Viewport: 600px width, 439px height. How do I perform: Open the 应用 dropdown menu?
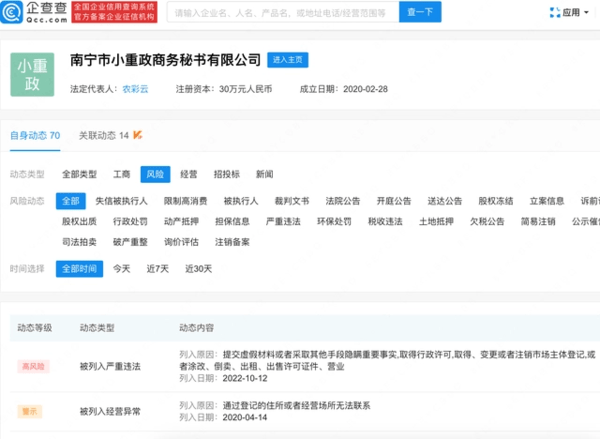[x=569, y=13]
